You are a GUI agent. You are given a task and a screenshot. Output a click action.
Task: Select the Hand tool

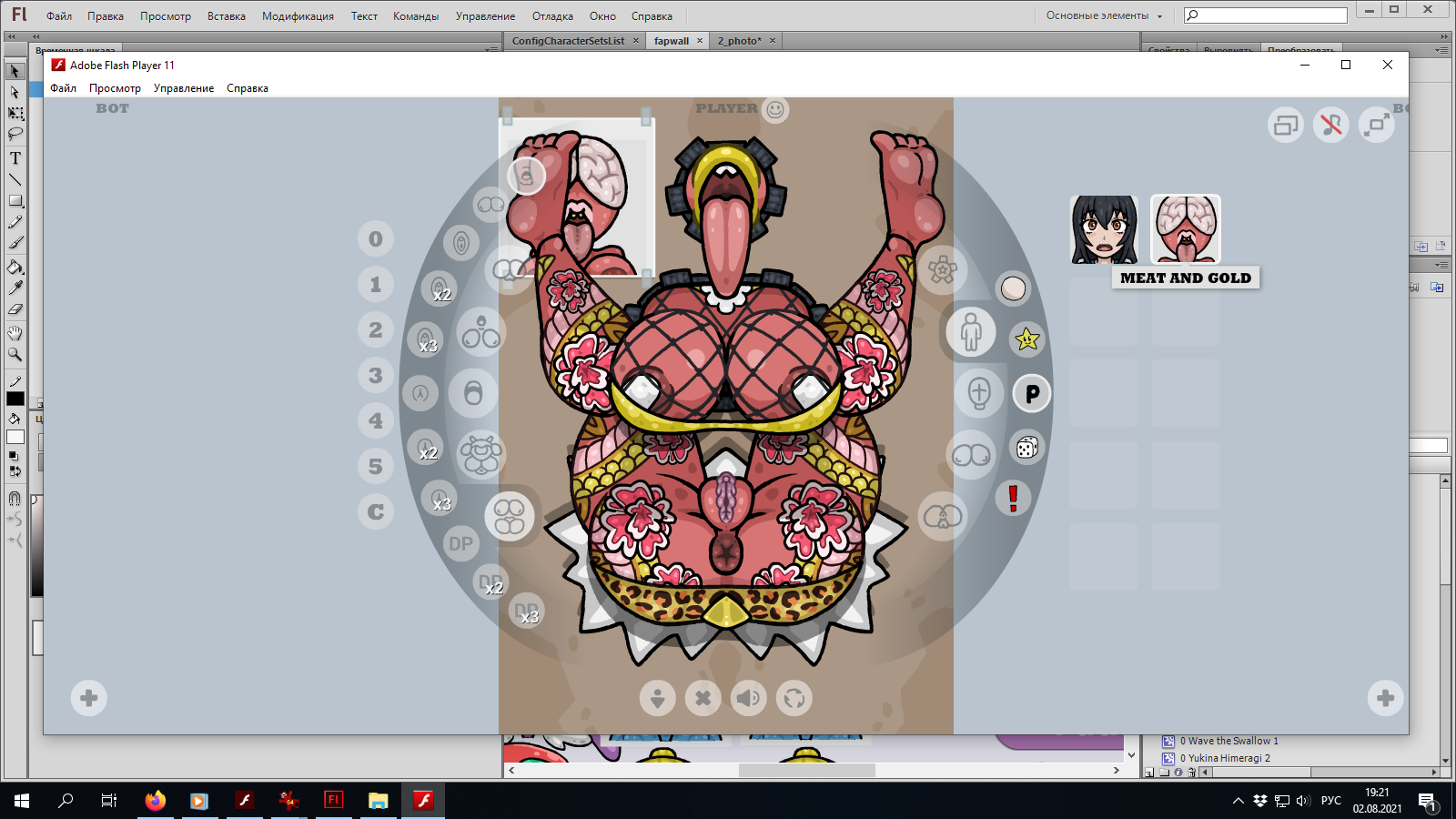[x=15, y=333]
